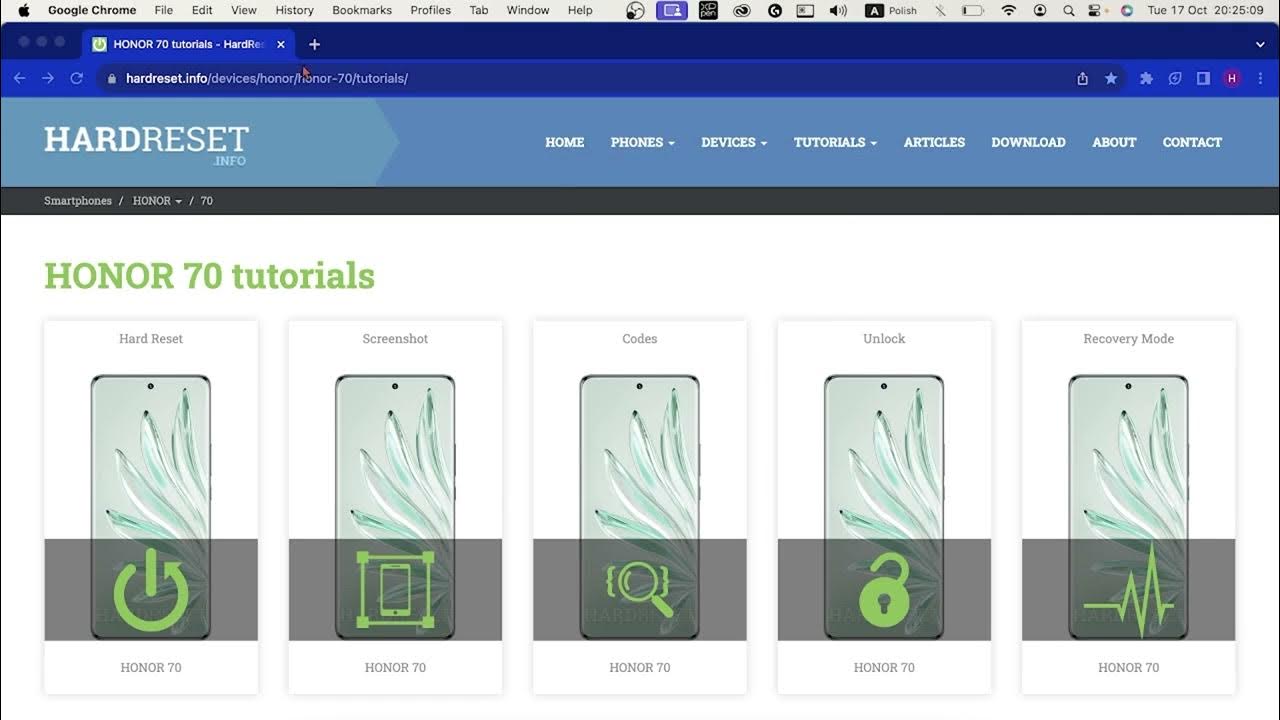Screen dimensions: 1280x720
Task: Open the tab search chevron
Action: coord(1260,44)
